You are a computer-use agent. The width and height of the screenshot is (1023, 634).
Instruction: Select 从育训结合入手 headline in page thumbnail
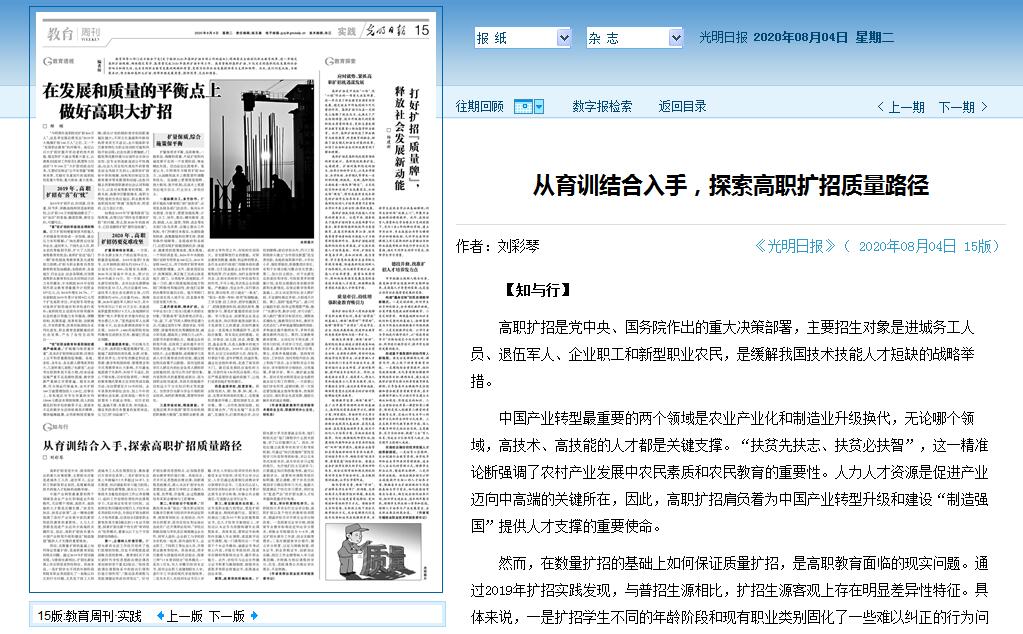[x=142, y=445]
